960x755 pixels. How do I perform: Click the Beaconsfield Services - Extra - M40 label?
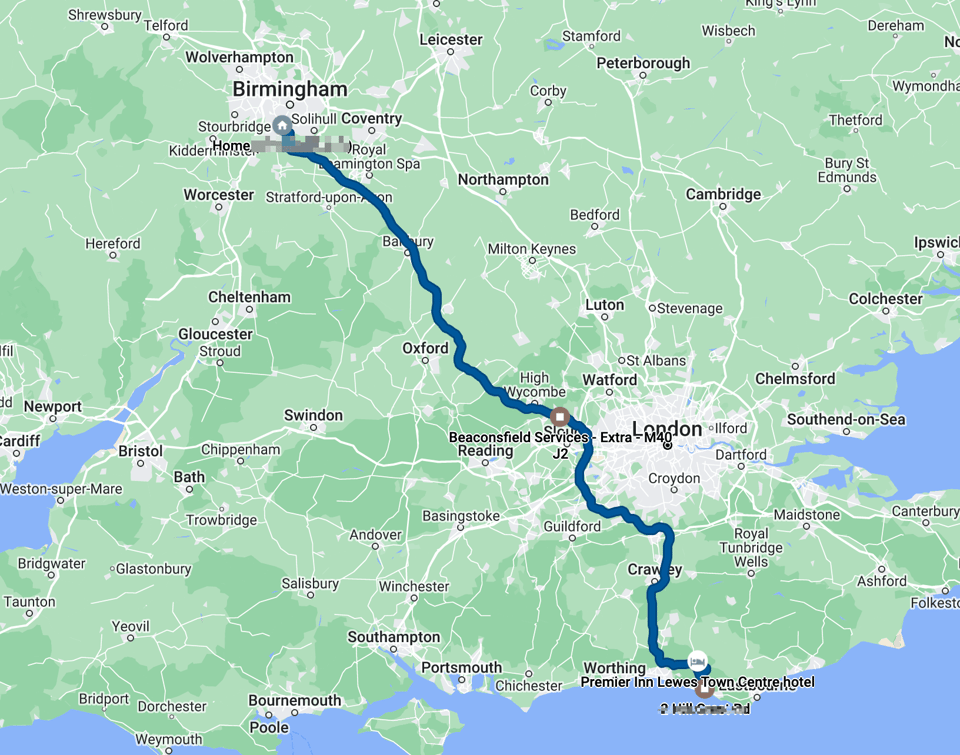(560, 438)
